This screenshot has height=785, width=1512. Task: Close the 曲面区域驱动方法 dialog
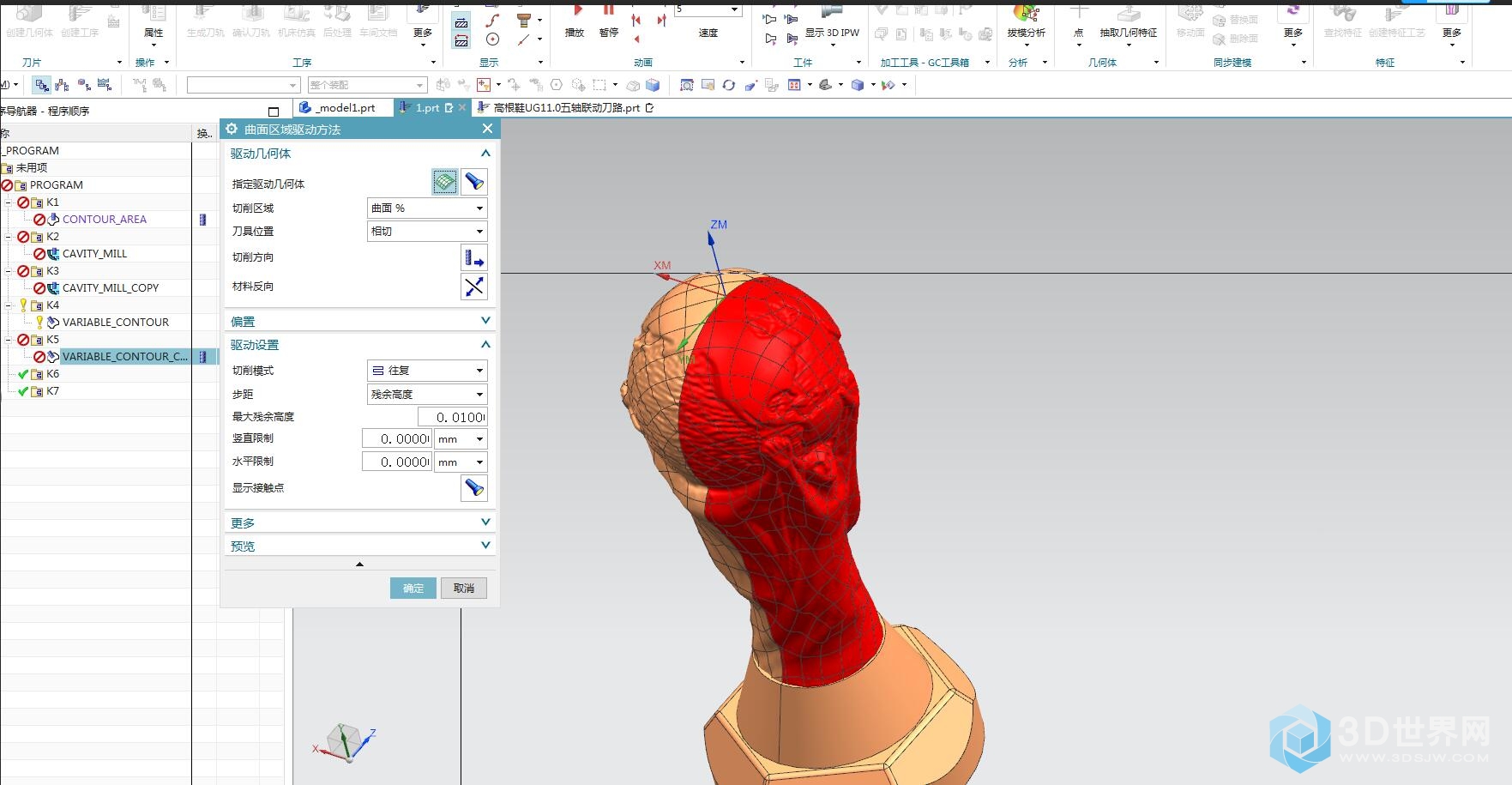click(x=487, y=129)
